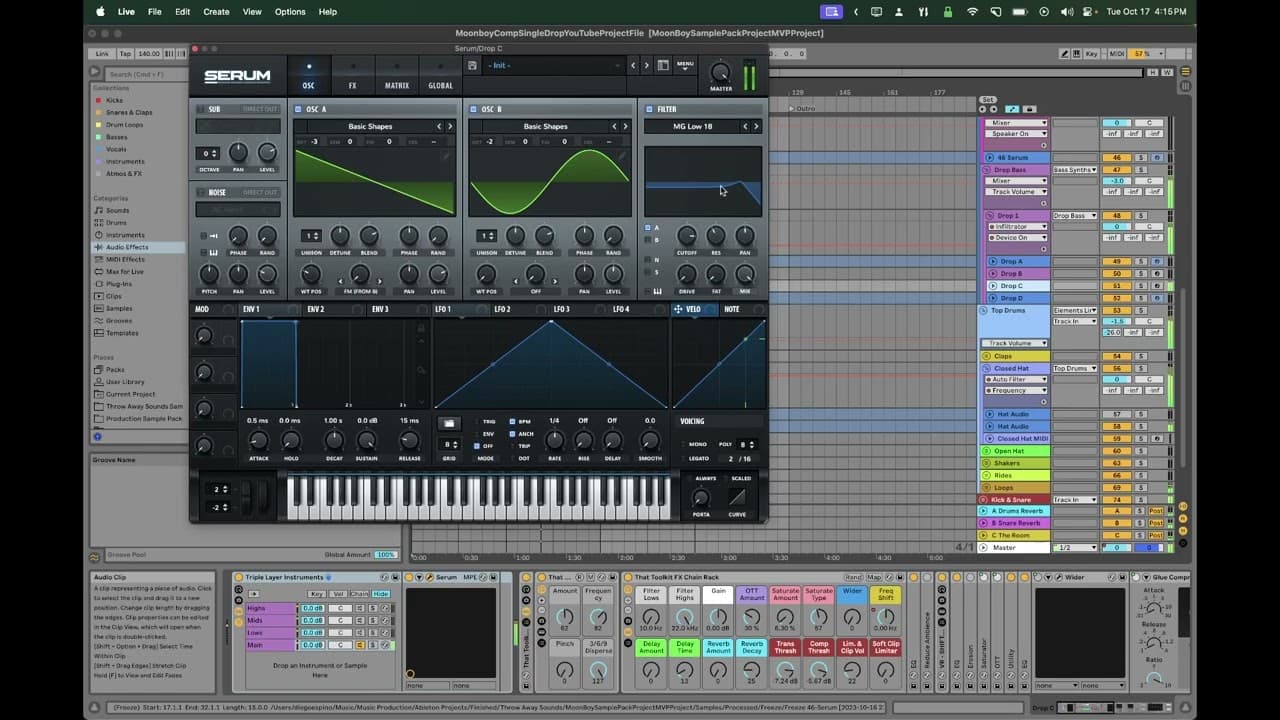This screenshot has height=720, width=1280.
Task: Toggle filter routing B checkbox
Action: tap(648, 240)
